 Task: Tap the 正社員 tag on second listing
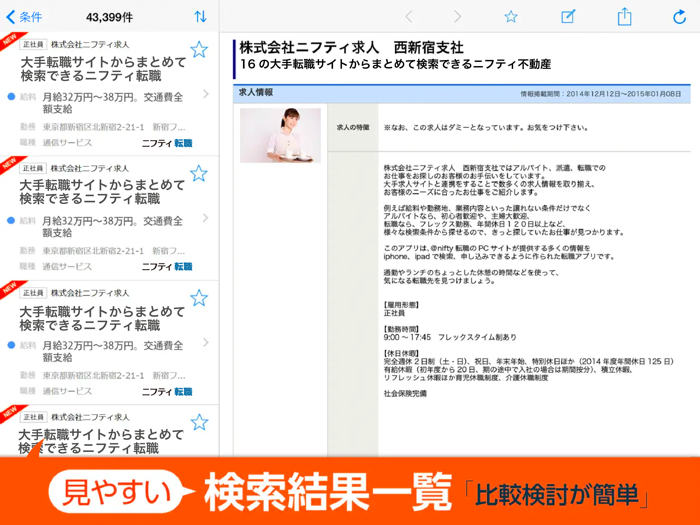(33, 168)
